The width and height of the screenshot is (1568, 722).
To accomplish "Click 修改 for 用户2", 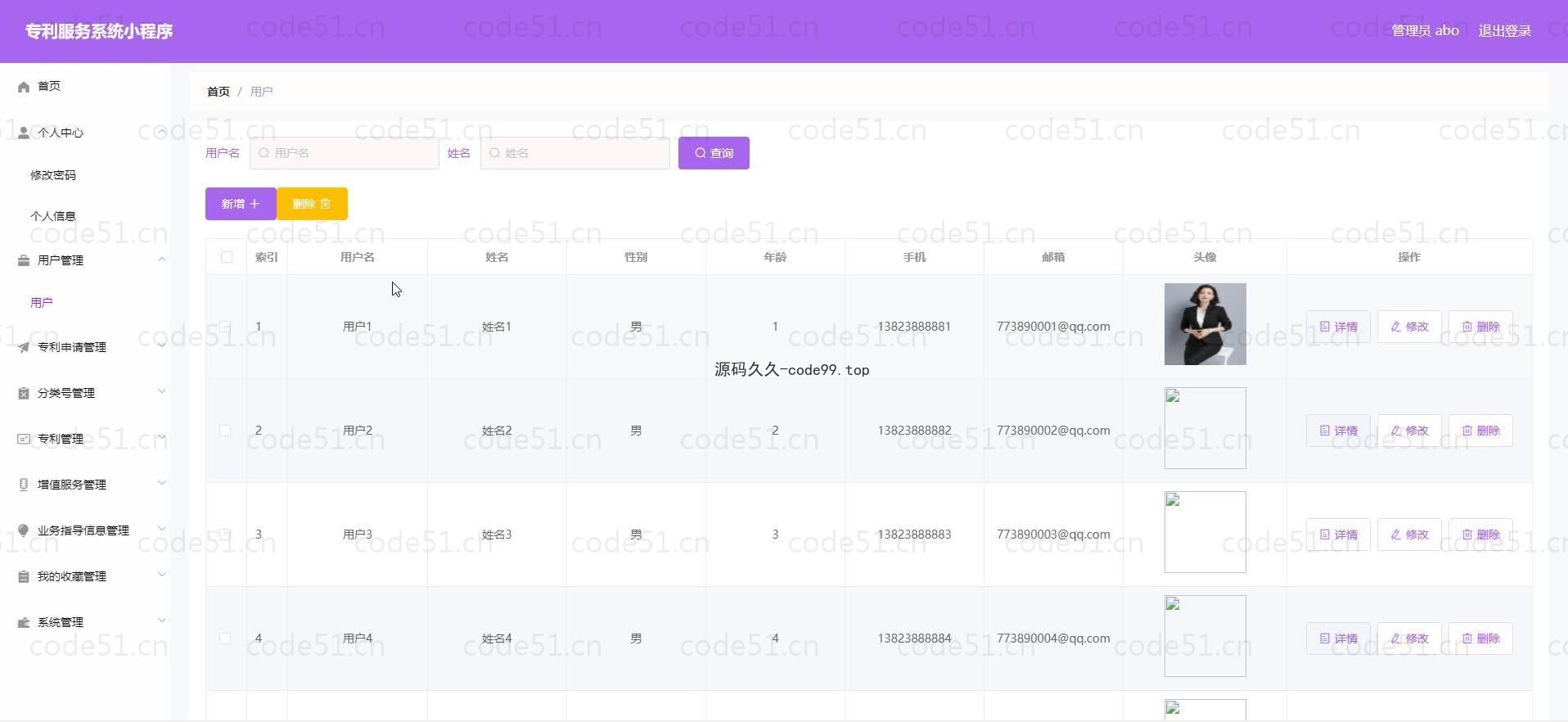I will tap(1409, 431).
